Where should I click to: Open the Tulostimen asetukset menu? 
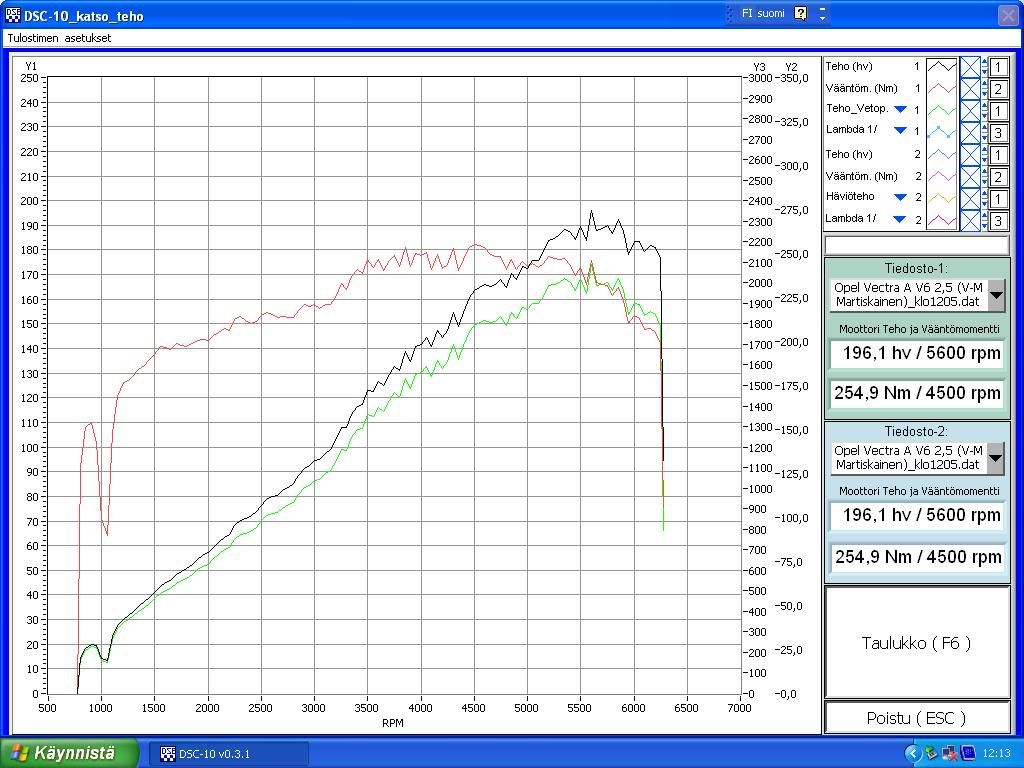pyautogui.click(x=59, y=38)
